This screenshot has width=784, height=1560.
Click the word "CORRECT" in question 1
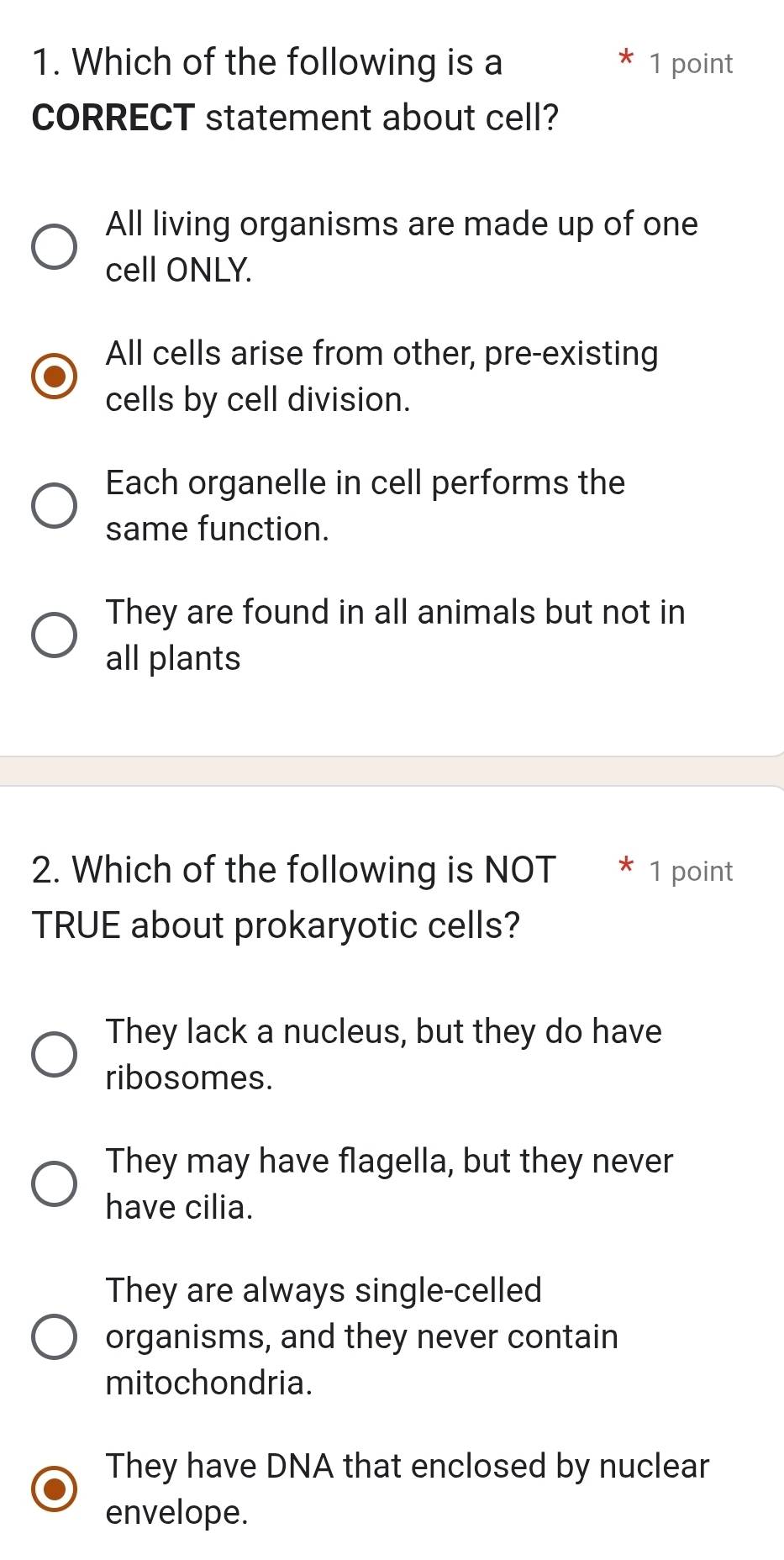111,118
